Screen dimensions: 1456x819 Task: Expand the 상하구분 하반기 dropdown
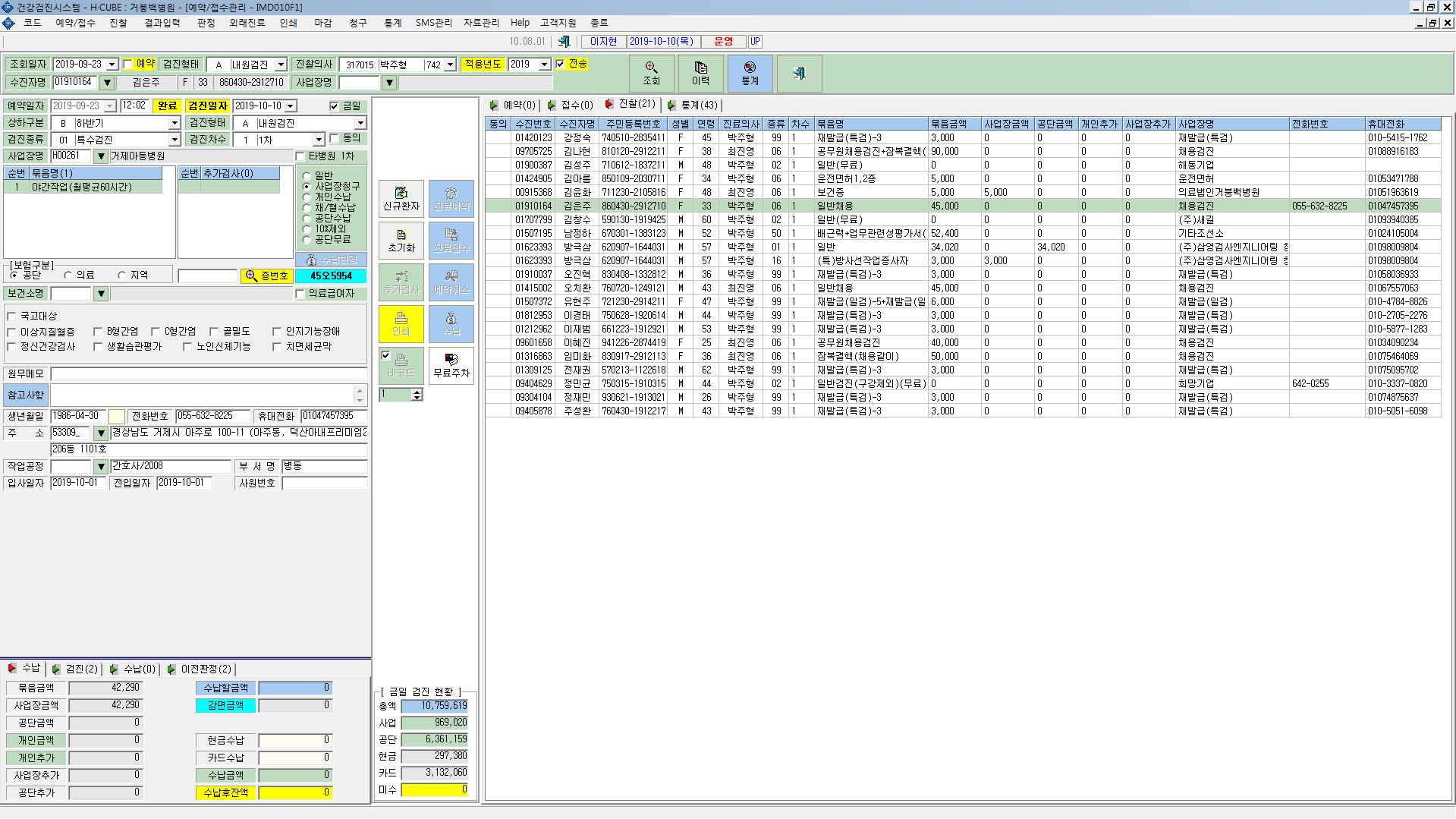coord(175,123)
